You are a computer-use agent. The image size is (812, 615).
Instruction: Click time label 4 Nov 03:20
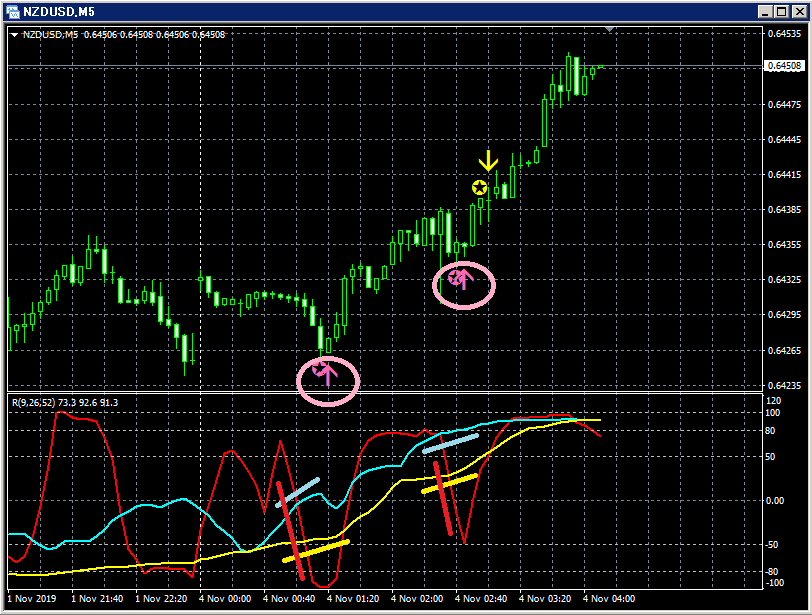tap(545, 599)
